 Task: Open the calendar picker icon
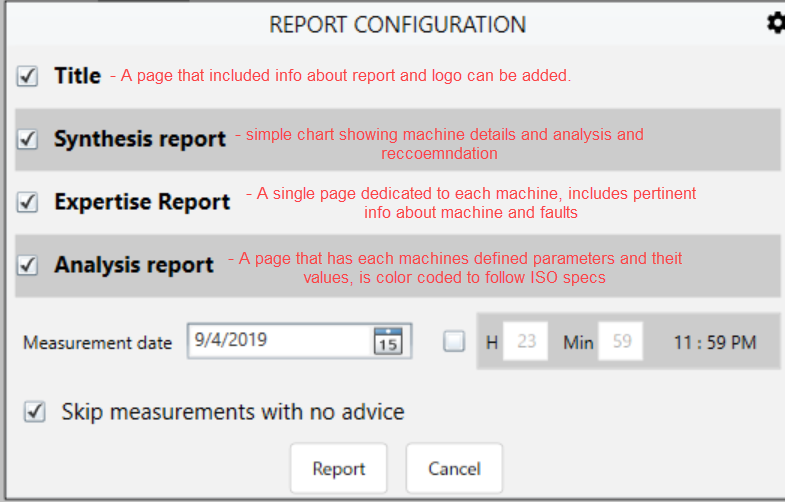[x=388, y=341]
